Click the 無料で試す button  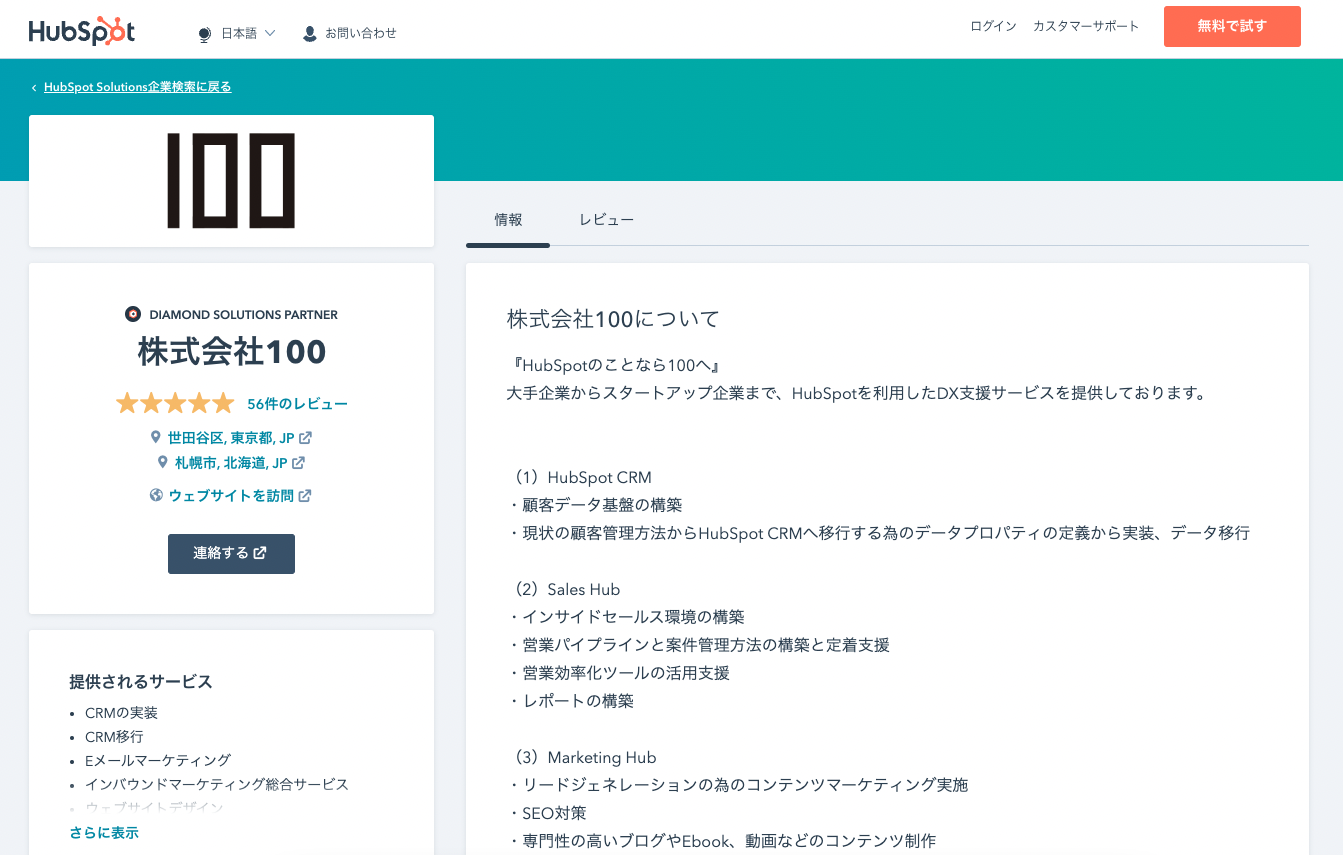1232,26
